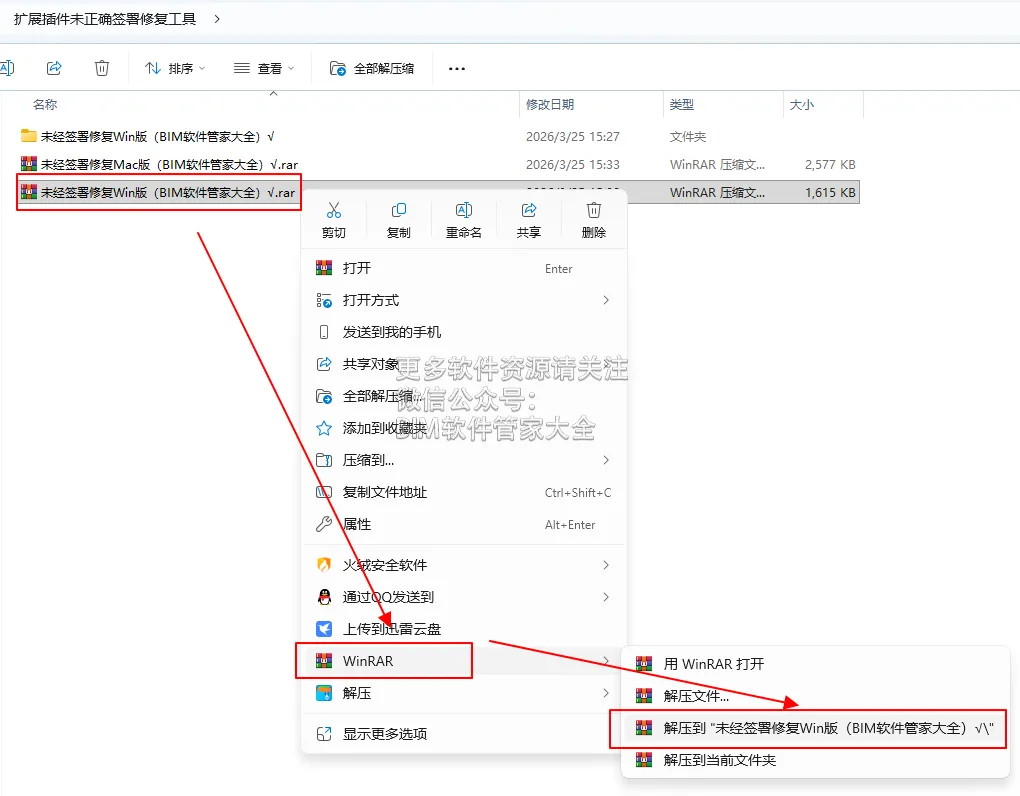This screenshot has width=1020, height=796.
Task: Click the Cut (剪切) icon in context menu
Action: [334, 210]
